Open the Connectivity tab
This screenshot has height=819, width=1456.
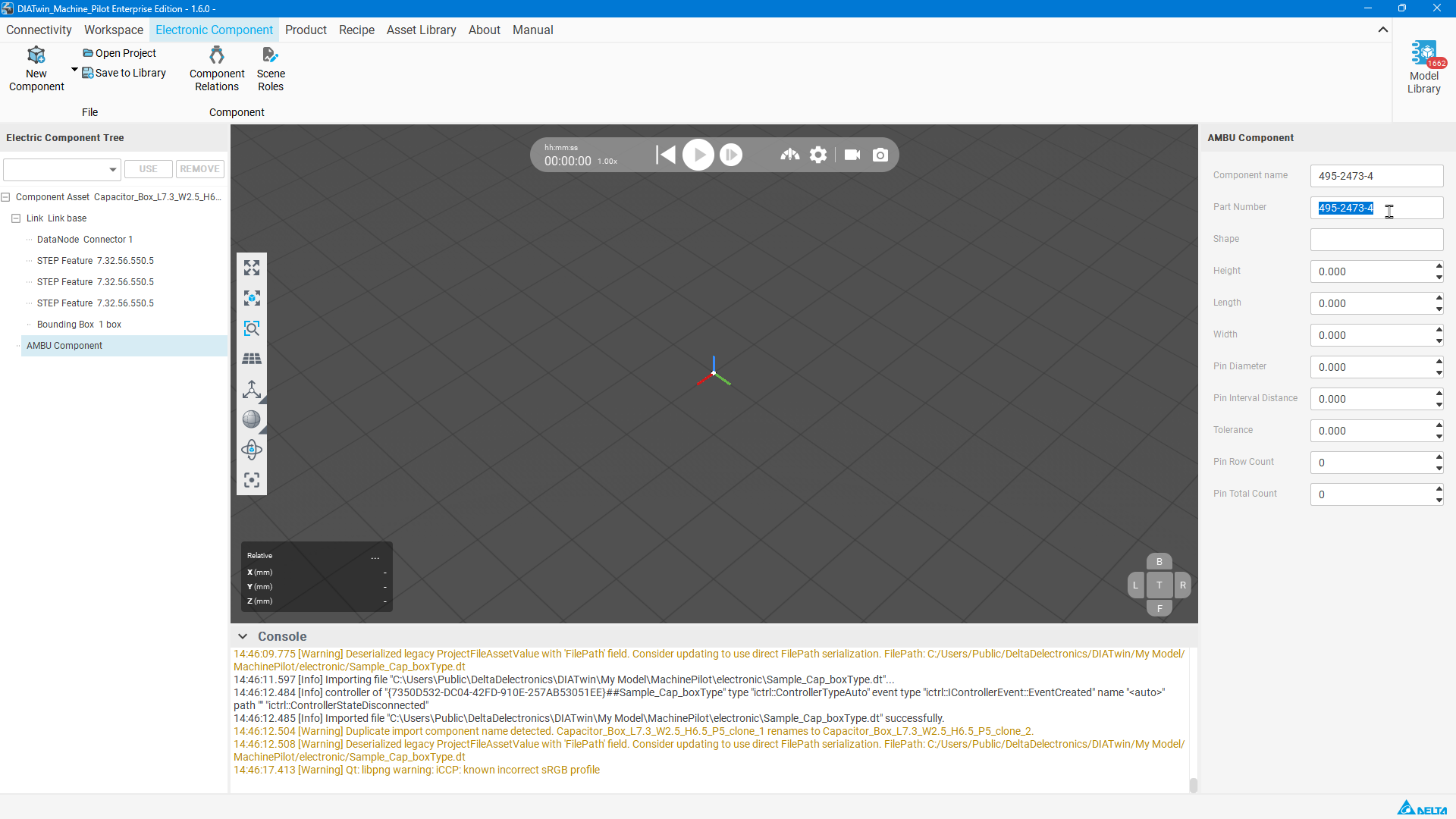(x=39, y=30)
